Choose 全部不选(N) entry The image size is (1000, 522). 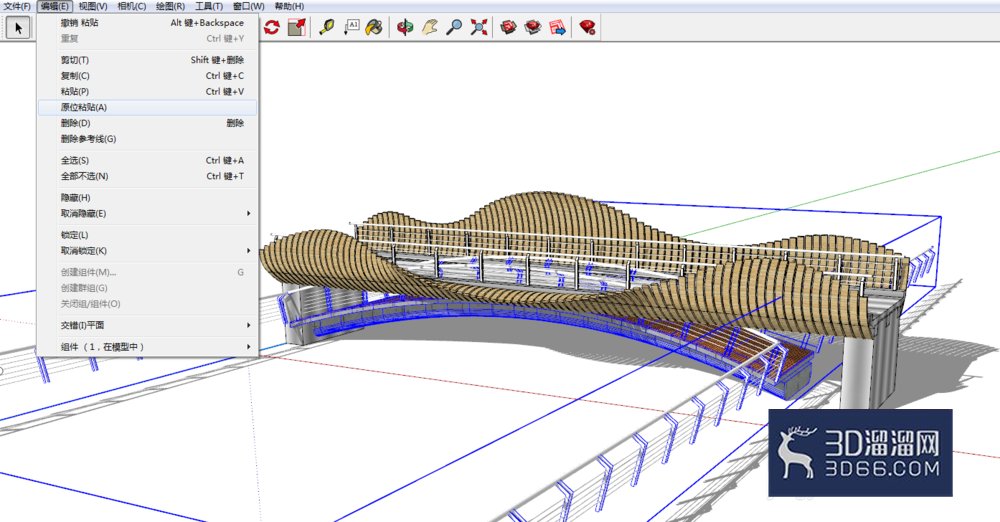point(147,176)
